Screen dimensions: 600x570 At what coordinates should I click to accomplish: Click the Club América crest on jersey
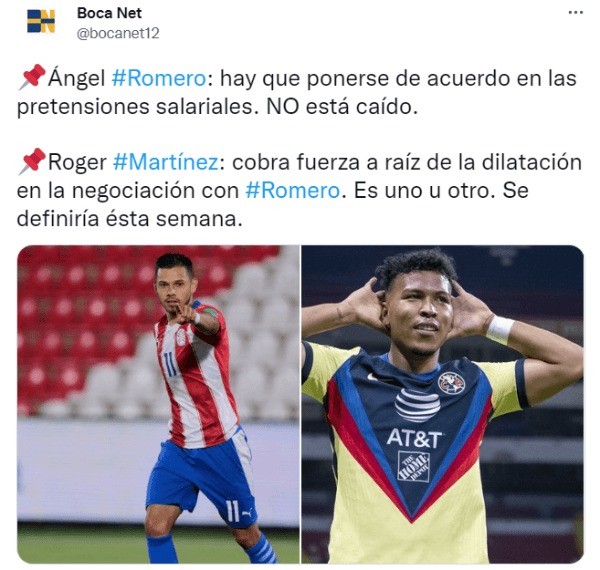click(x=451, y=383)
